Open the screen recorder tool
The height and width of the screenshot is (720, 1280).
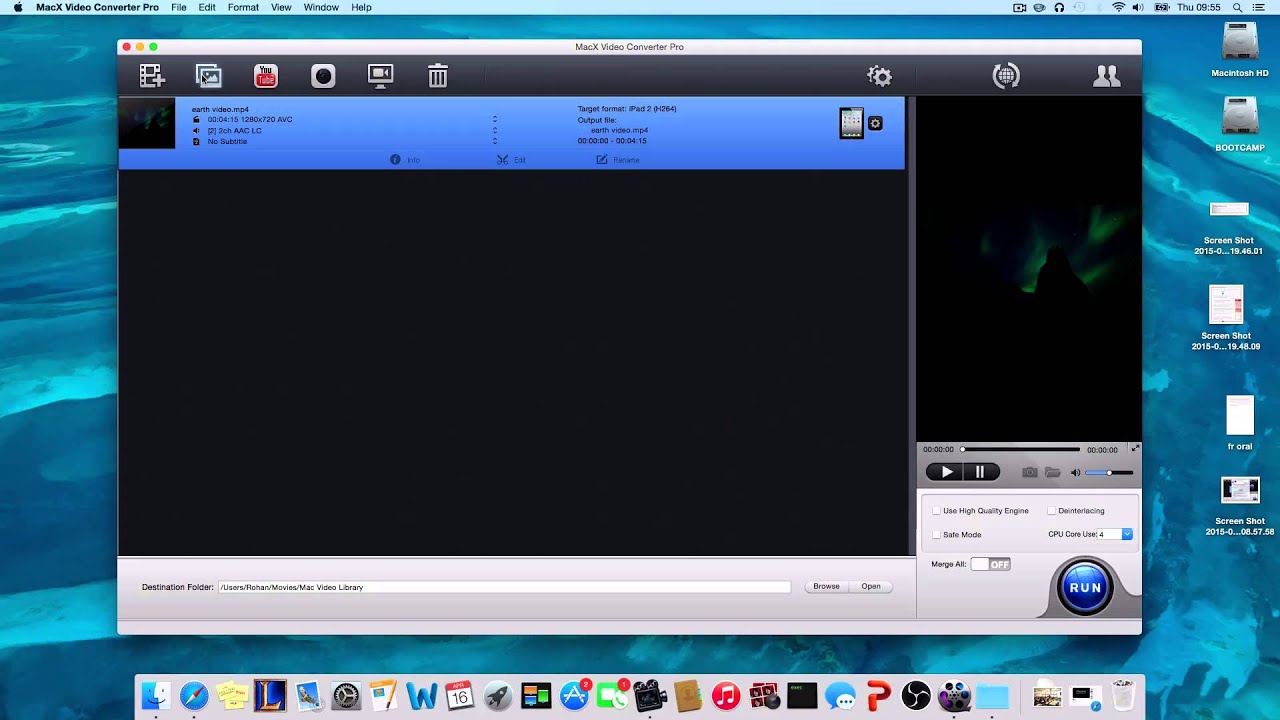(380, 76)
